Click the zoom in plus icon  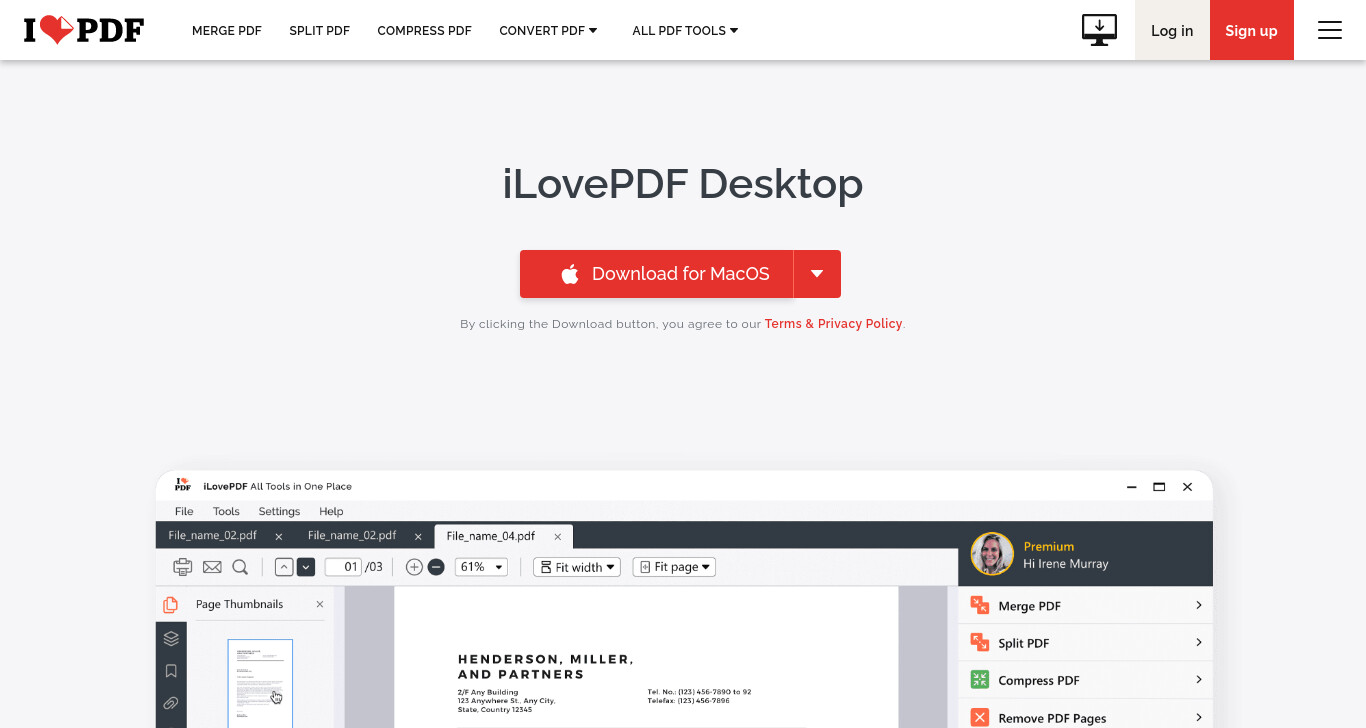pos(414,567)
